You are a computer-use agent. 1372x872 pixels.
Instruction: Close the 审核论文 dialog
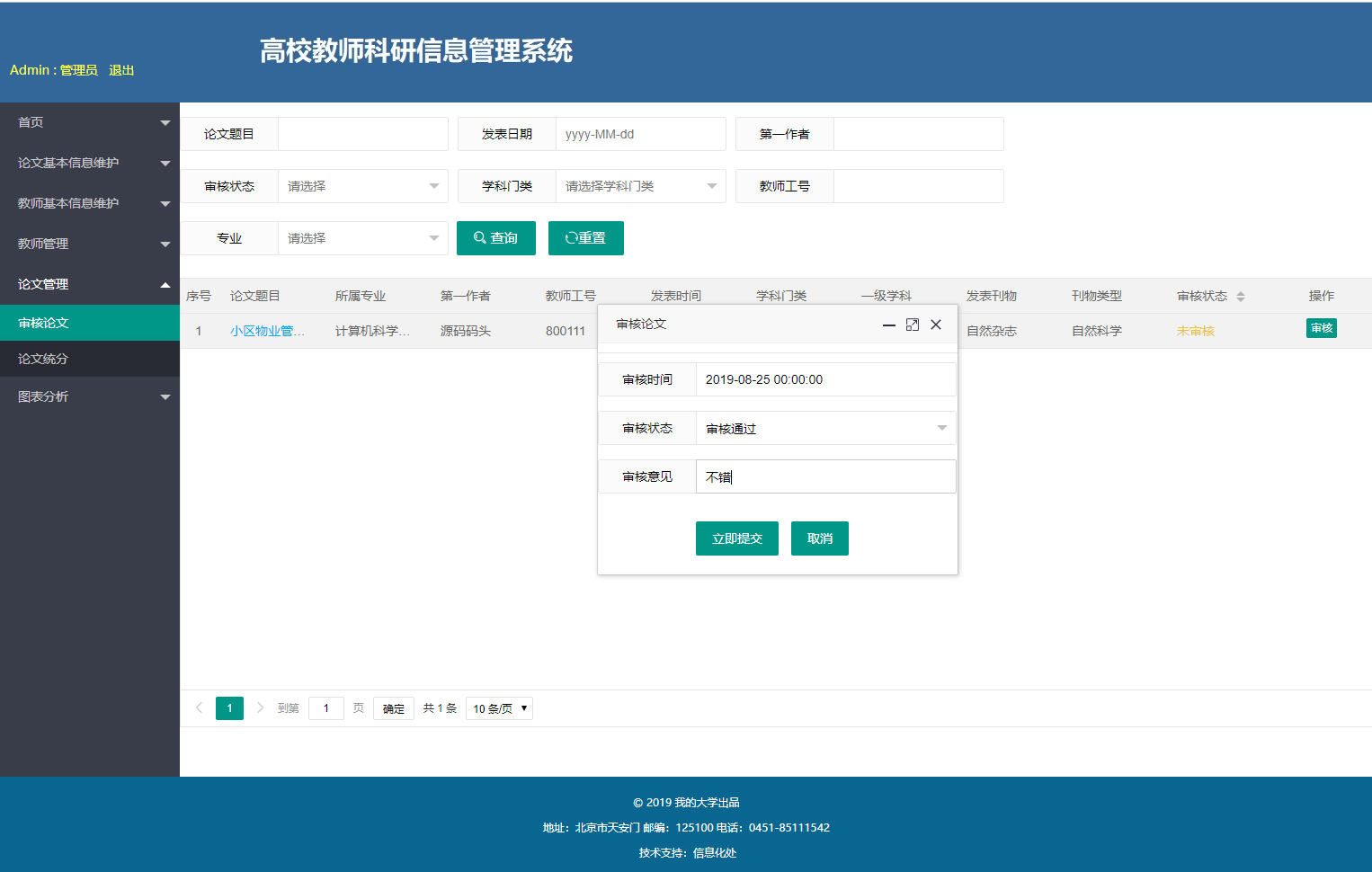tap(936, 325)
